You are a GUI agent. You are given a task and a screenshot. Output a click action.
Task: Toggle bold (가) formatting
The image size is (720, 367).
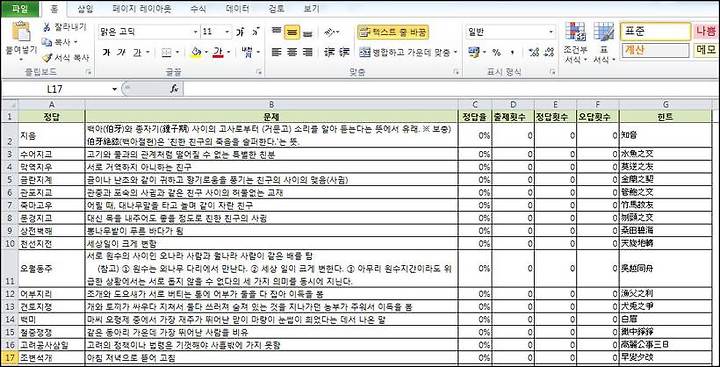(x=107, y=52)
